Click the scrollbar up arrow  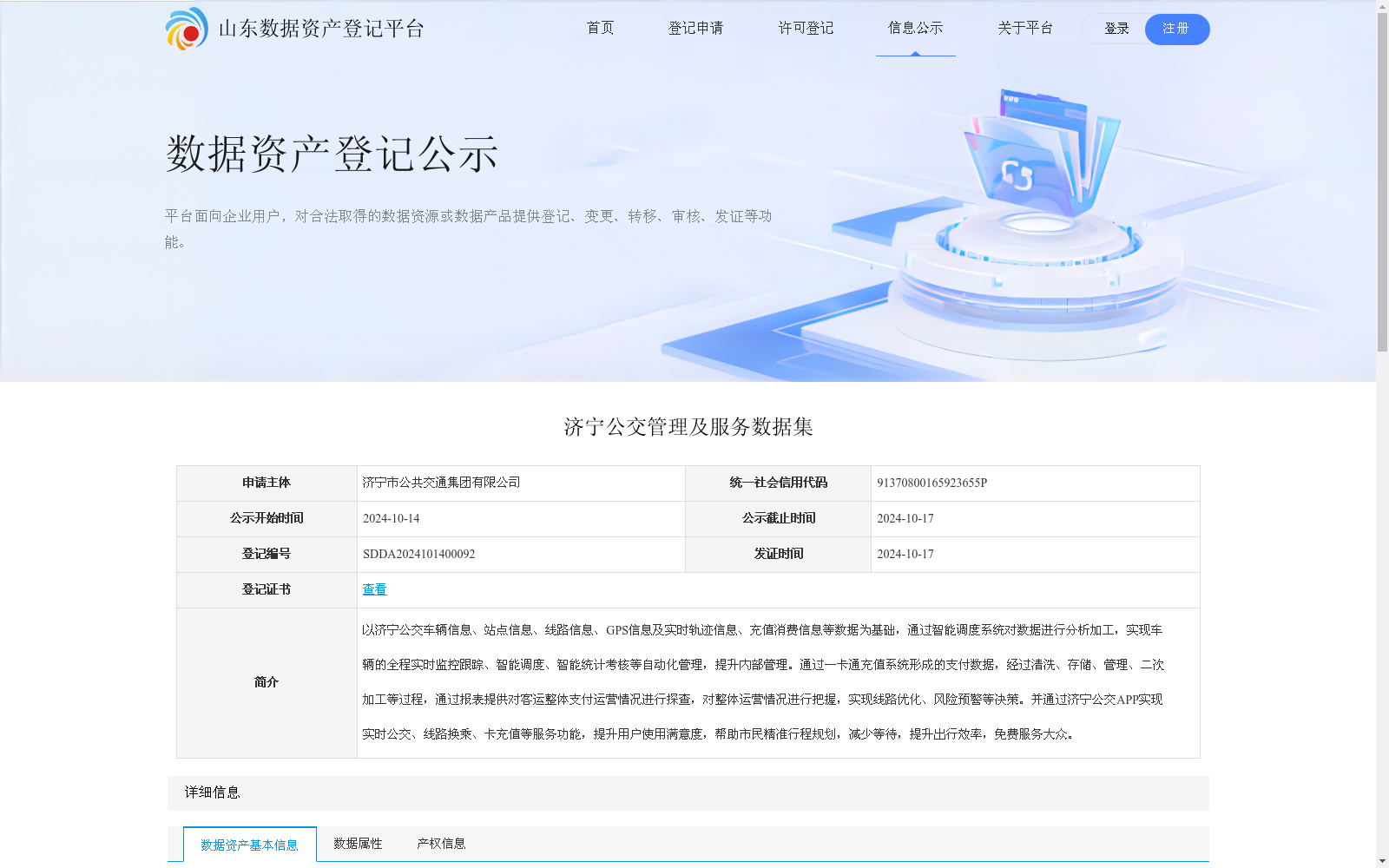click(1382, 7)
